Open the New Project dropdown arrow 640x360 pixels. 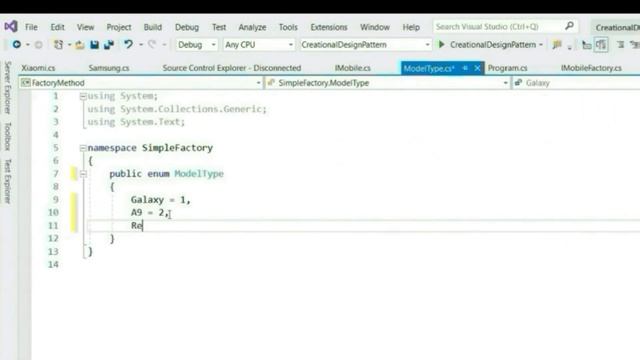point(69,44)
